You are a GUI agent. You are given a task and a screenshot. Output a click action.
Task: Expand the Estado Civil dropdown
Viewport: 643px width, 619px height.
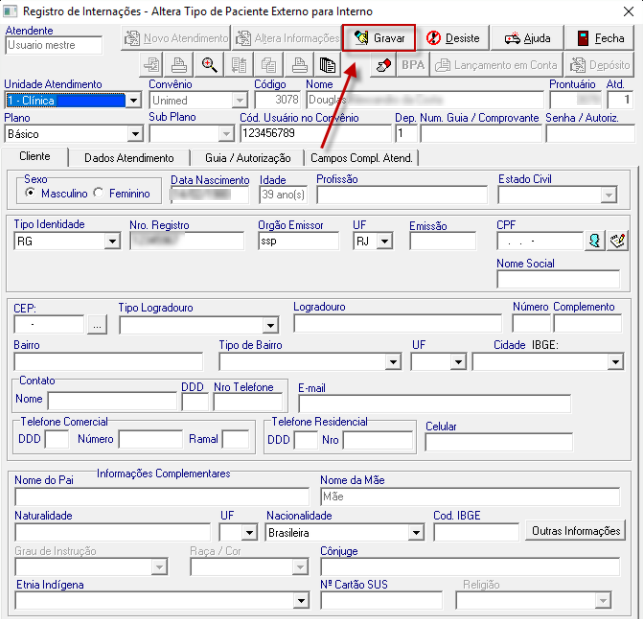(x=609, y=195)
